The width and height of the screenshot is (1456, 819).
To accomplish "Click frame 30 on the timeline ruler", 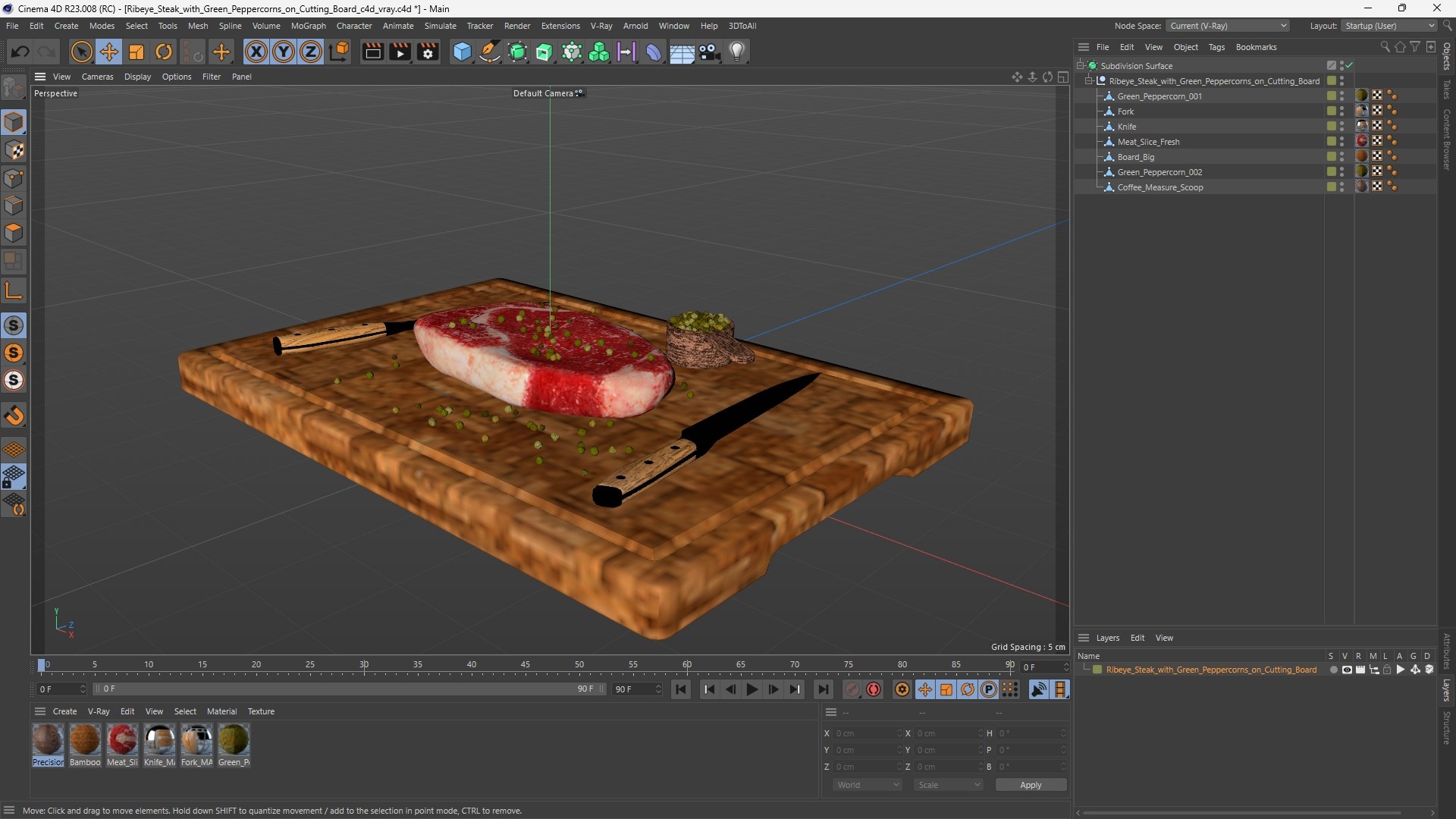I will coord(364,665).
